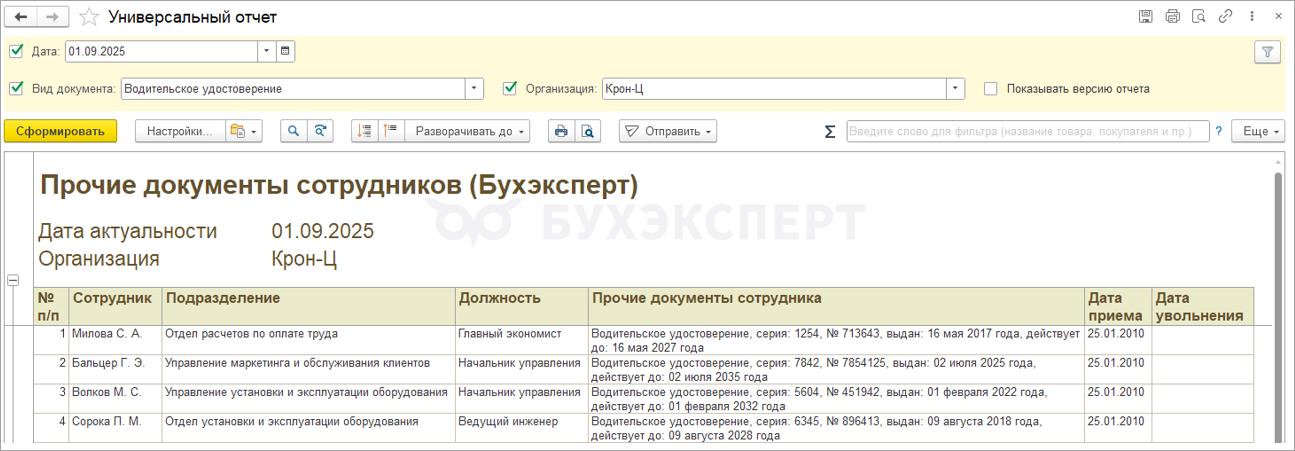The height and width of the screenshot is (451, 1295).
Task: Copy link using the chain icon
Action: 1226,17
